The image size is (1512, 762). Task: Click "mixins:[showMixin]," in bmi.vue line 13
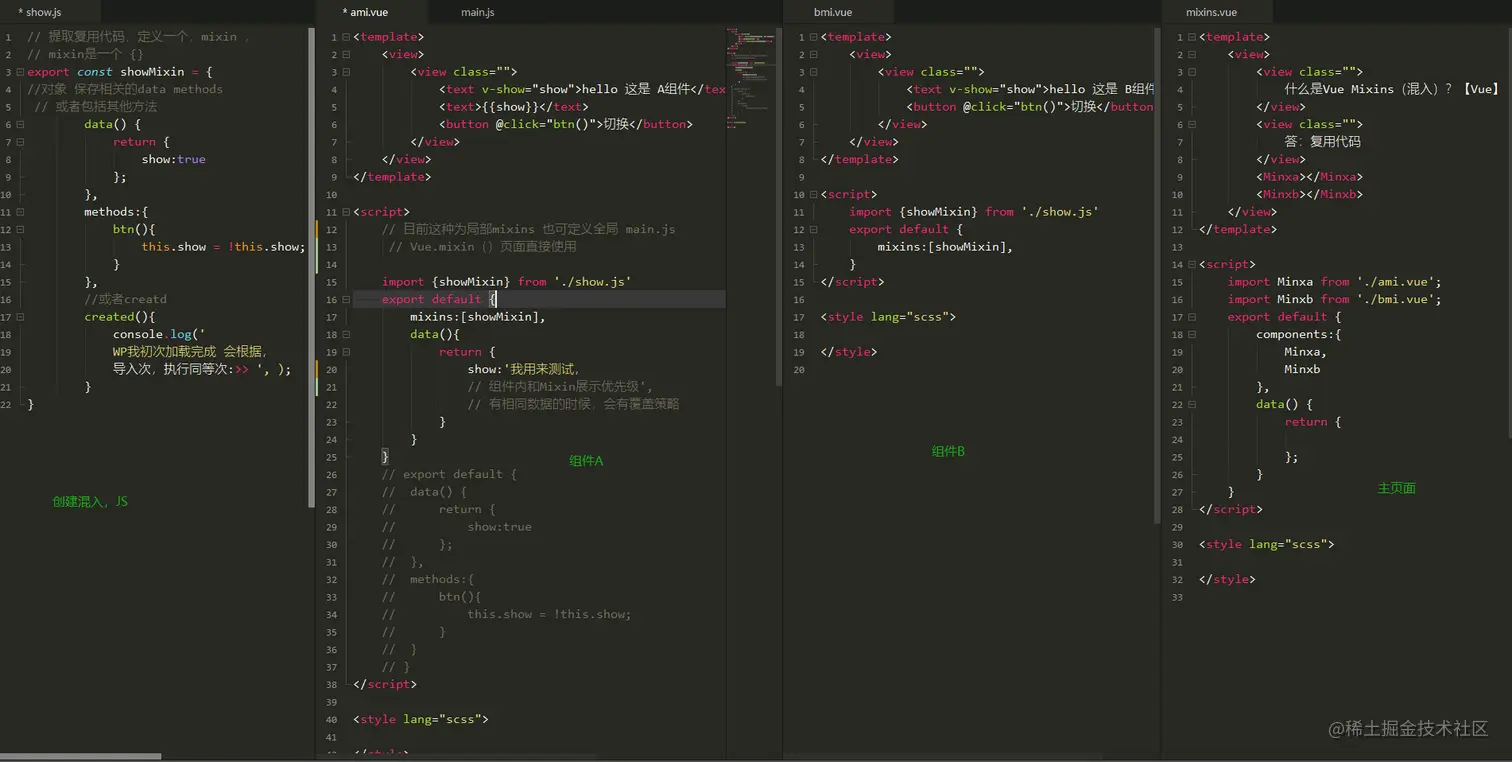click(945, 247)
